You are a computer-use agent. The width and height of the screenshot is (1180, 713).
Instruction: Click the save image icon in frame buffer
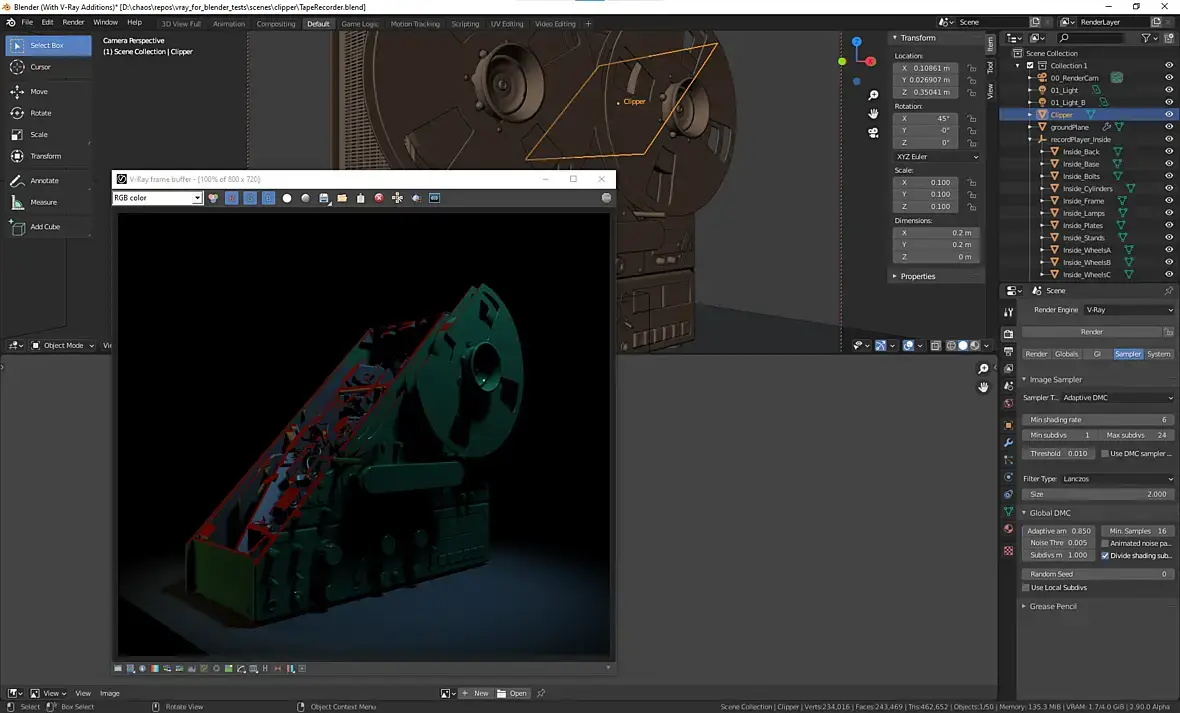click(324, 198)
